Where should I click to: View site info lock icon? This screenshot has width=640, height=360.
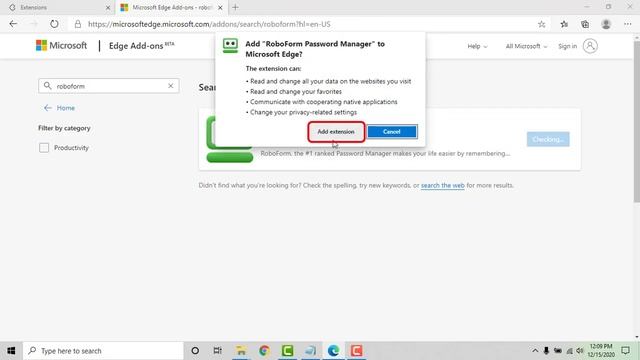pyautogui.click(x=78, y=24)
